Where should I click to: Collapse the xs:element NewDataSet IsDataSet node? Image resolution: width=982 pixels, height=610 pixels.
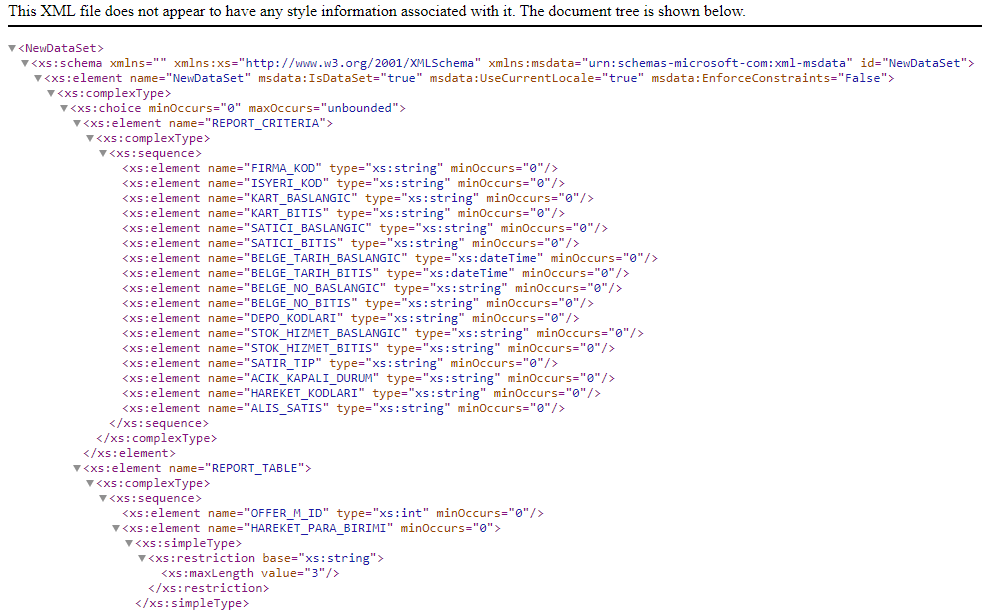(38, 78)
